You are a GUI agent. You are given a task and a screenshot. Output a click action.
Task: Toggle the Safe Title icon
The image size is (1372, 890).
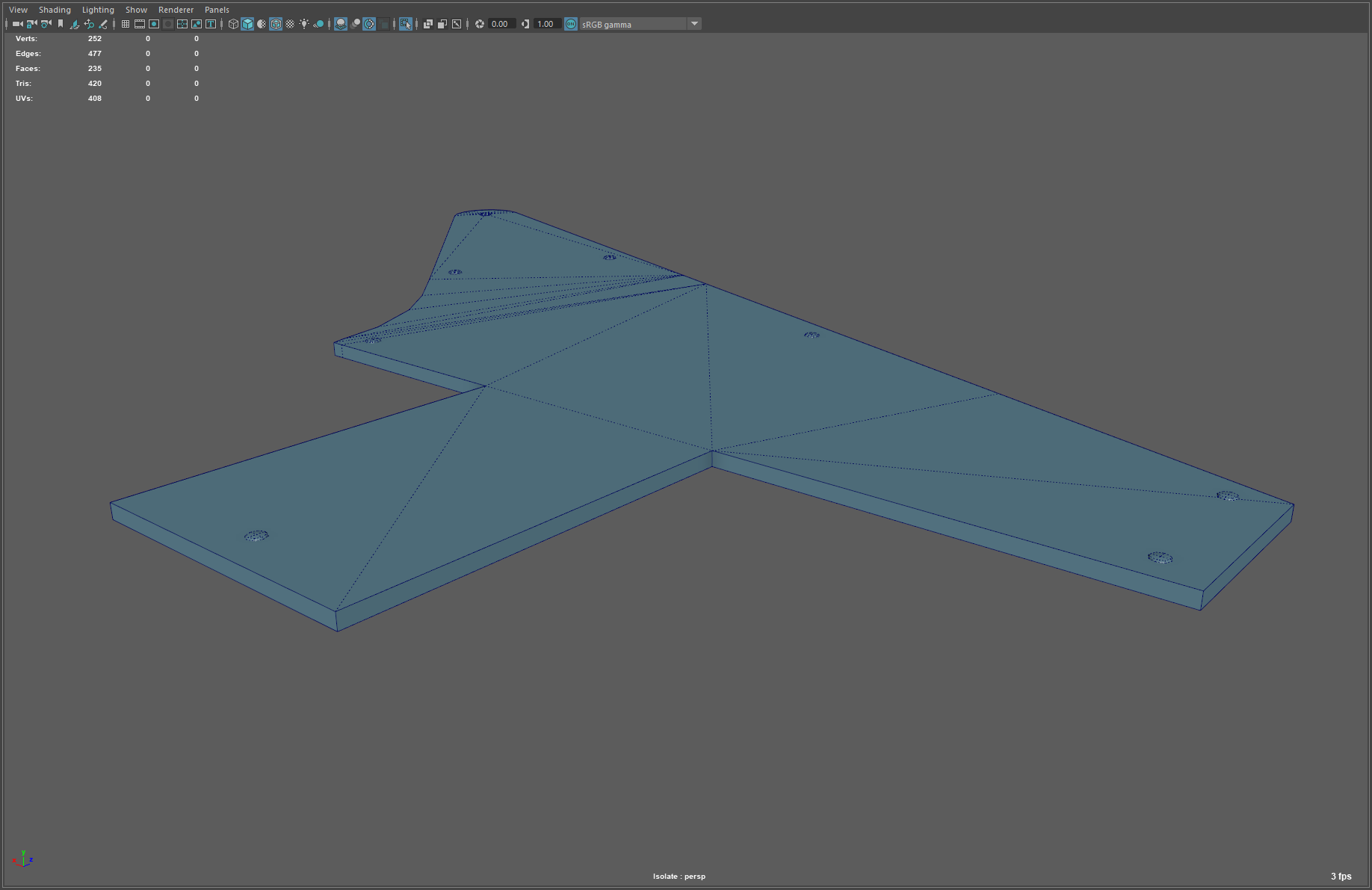pos(211,24)
